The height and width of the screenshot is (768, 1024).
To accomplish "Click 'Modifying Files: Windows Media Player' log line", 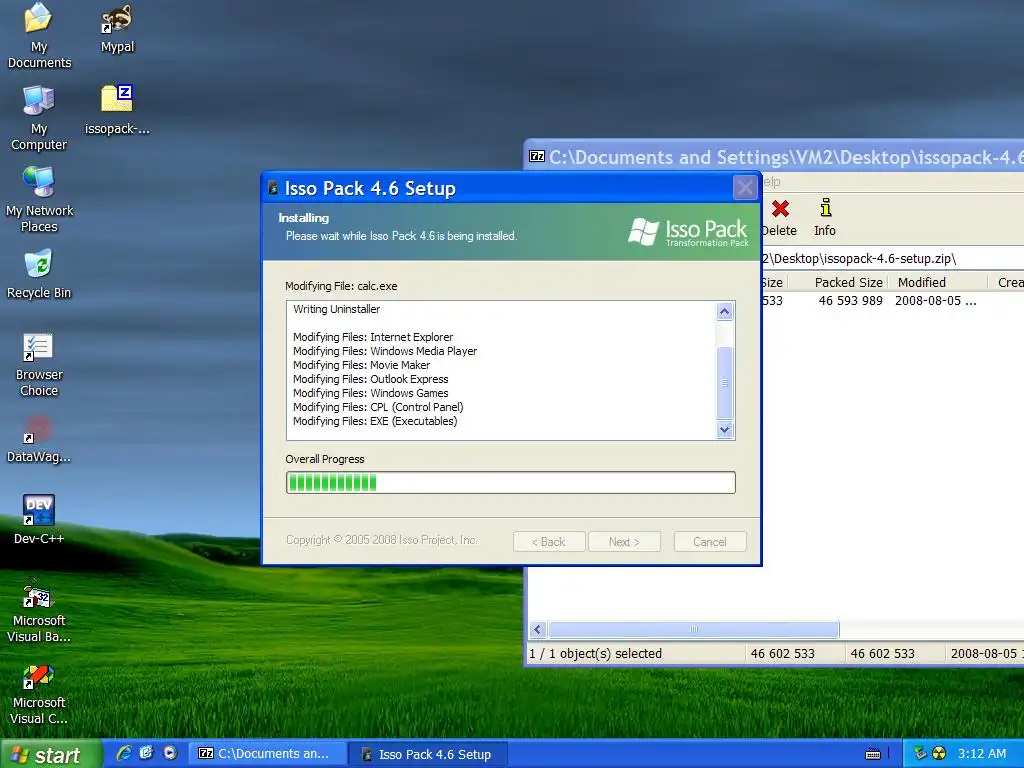I will pyautogui.click(x=385, y=351).
